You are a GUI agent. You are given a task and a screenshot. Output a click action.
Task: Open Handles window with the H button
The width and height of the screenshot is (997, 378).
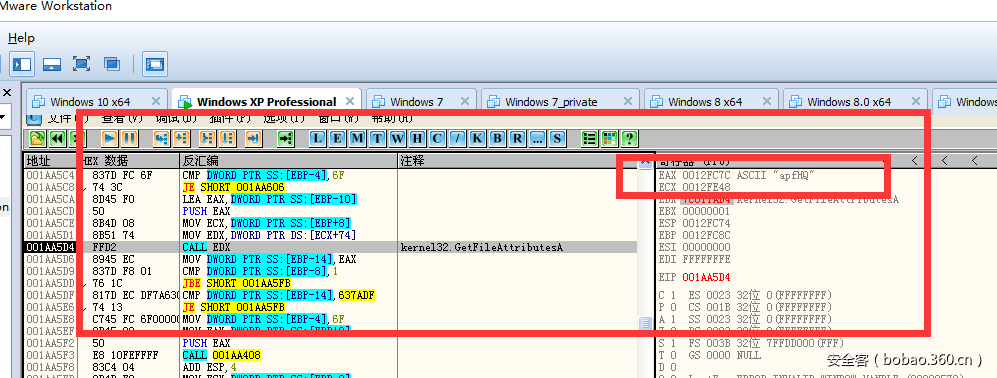(x=417, y=138)
